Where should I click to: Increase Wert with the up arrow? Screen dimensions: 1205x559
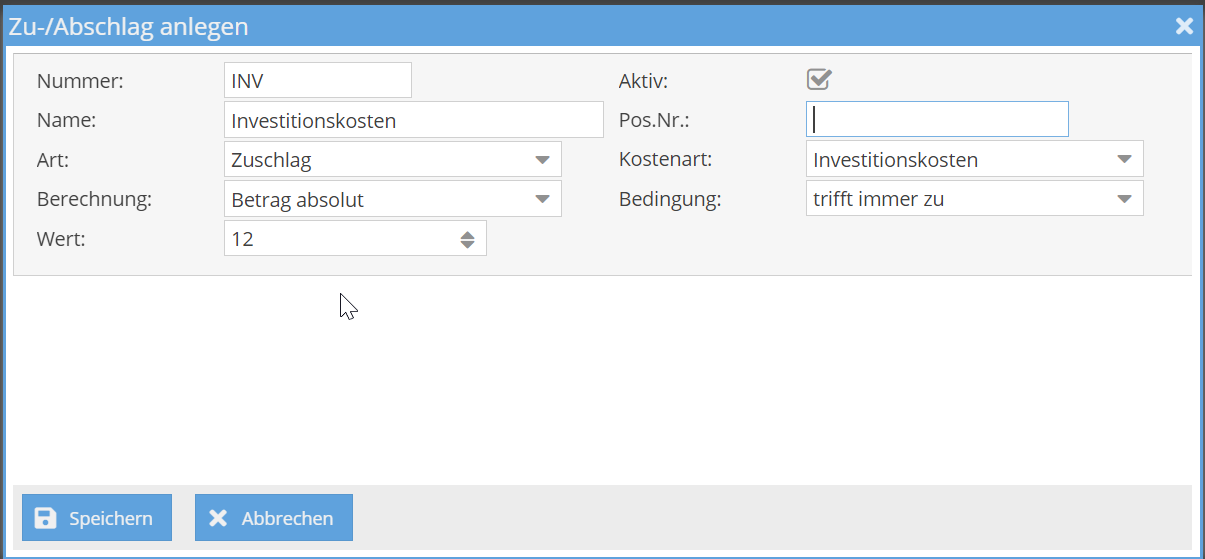click(x=467, y=234)
